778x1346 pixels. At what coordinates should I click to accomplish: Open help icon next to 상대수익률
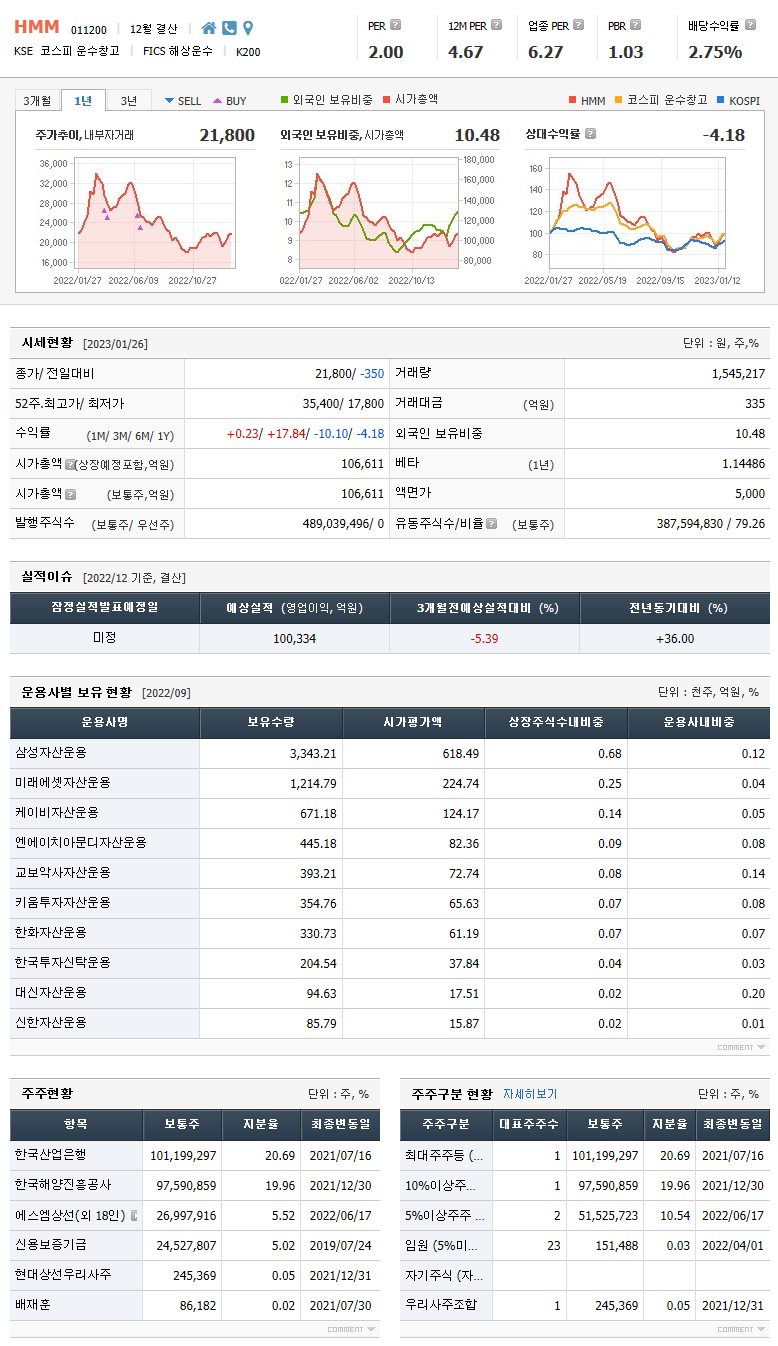point(590,133)
